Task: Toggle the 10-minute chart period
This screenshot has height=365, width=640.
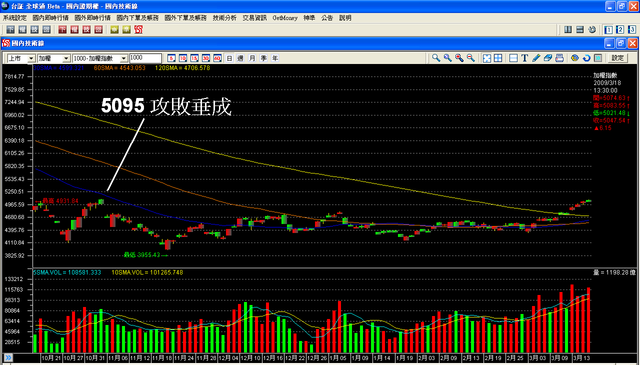Action: coord(183,58)
